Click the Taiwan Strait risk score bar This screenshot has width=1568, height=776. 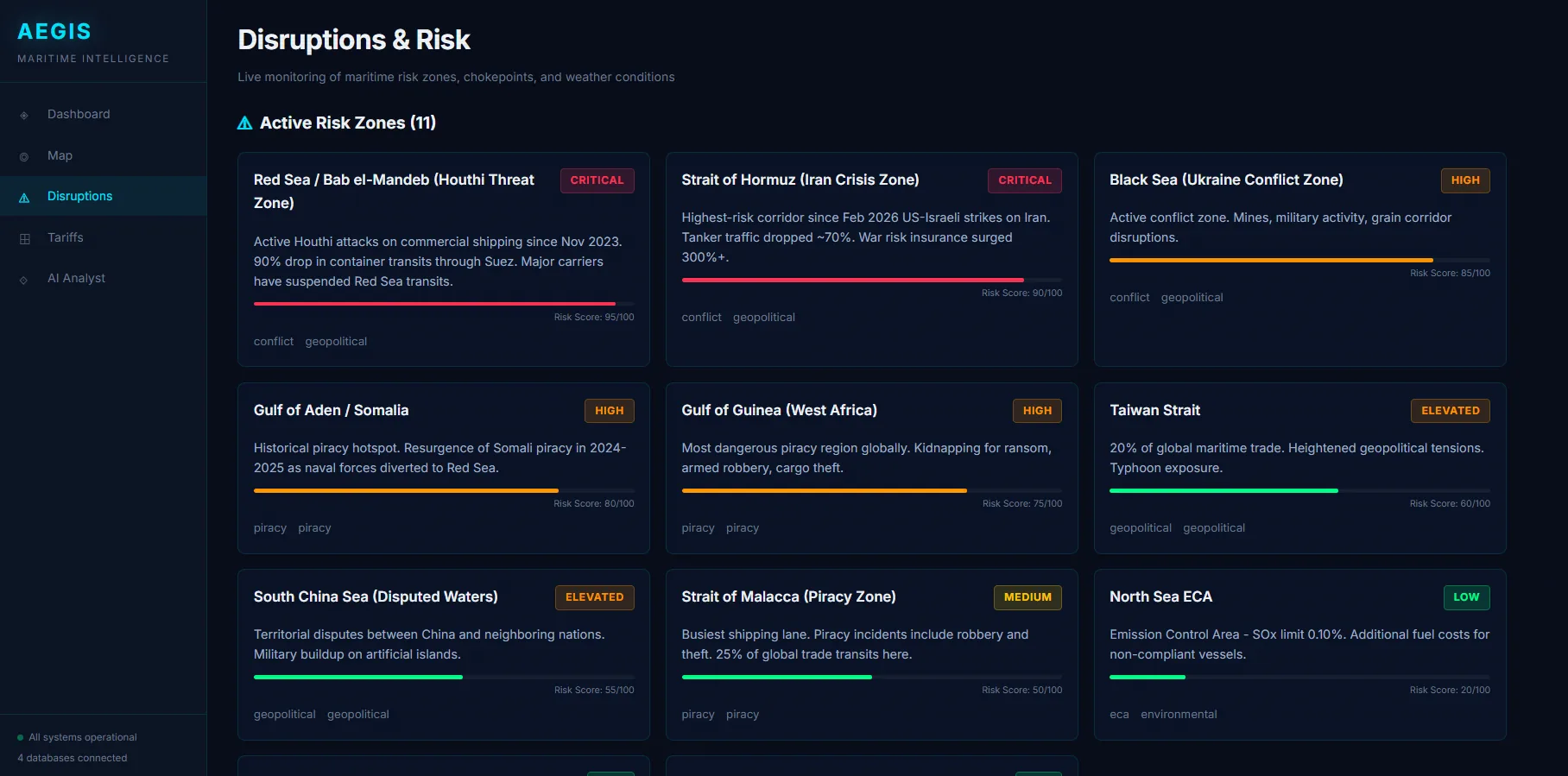click(1299, 490)
